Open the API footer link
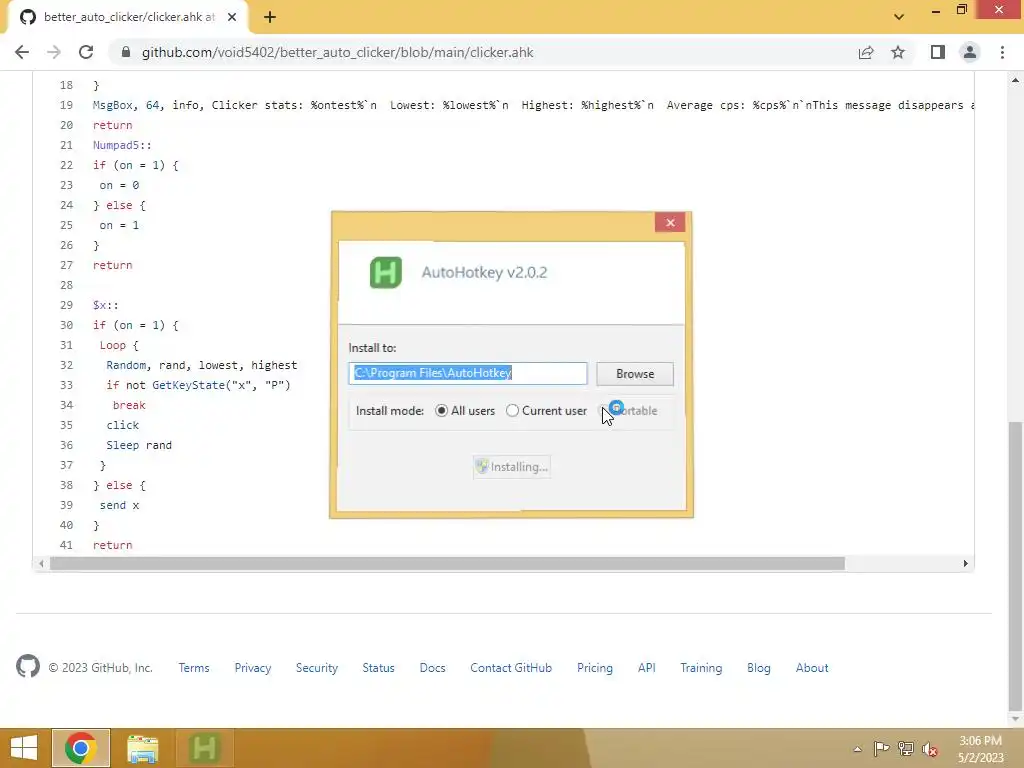This screenshot has height=768, width=1024. (647, 667)
